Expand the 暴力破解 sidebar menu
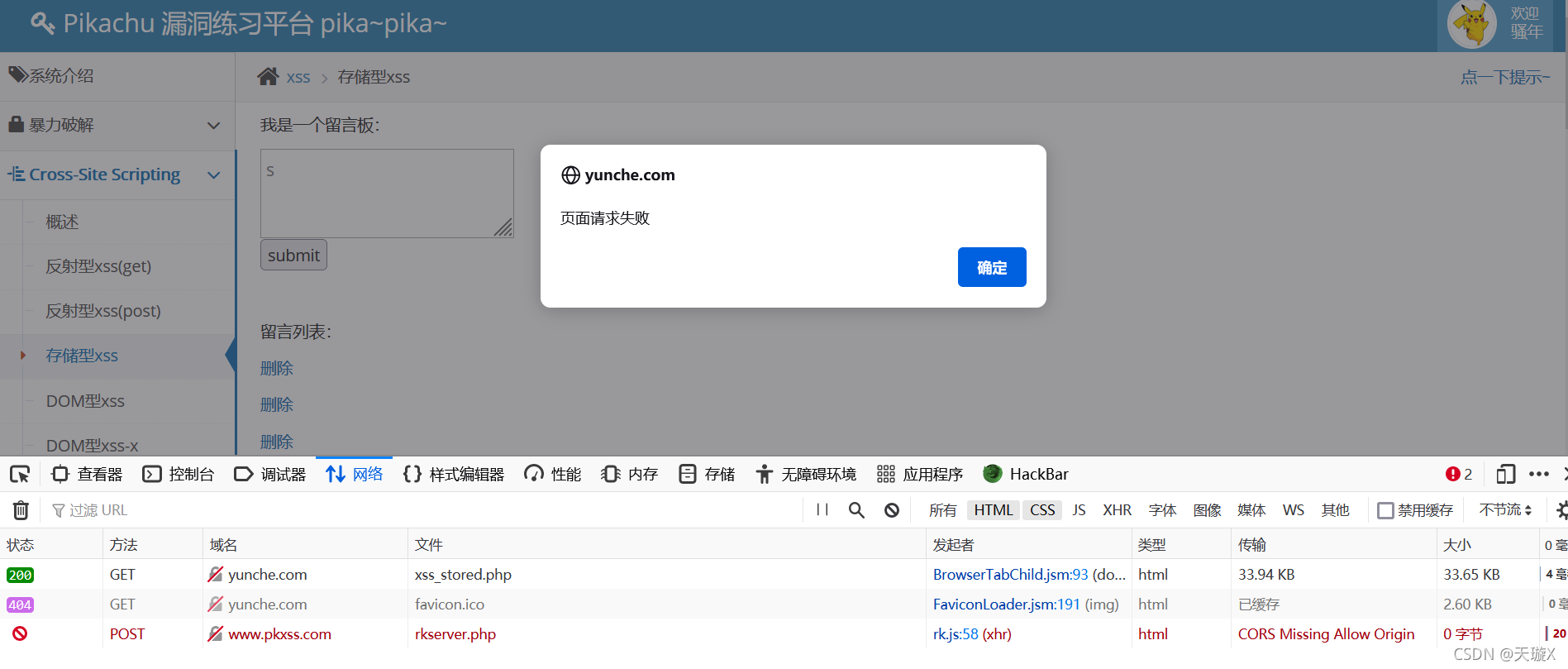Screen dimensions: 1568x669 tap(117, 126)
